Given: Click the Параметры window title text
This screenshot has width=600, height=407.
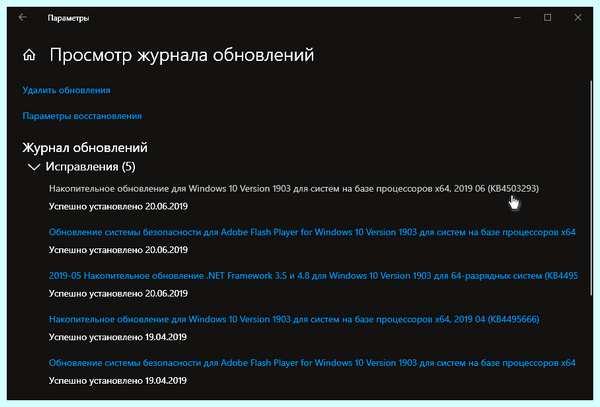Looking at the screenshot, I should pyautogui.click(x=68, y=18).
